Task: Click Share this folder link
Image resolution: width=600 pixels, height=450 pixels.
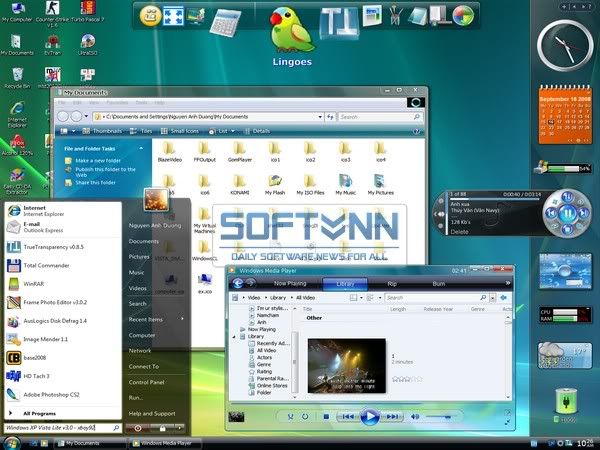Action: coord(95,183)
